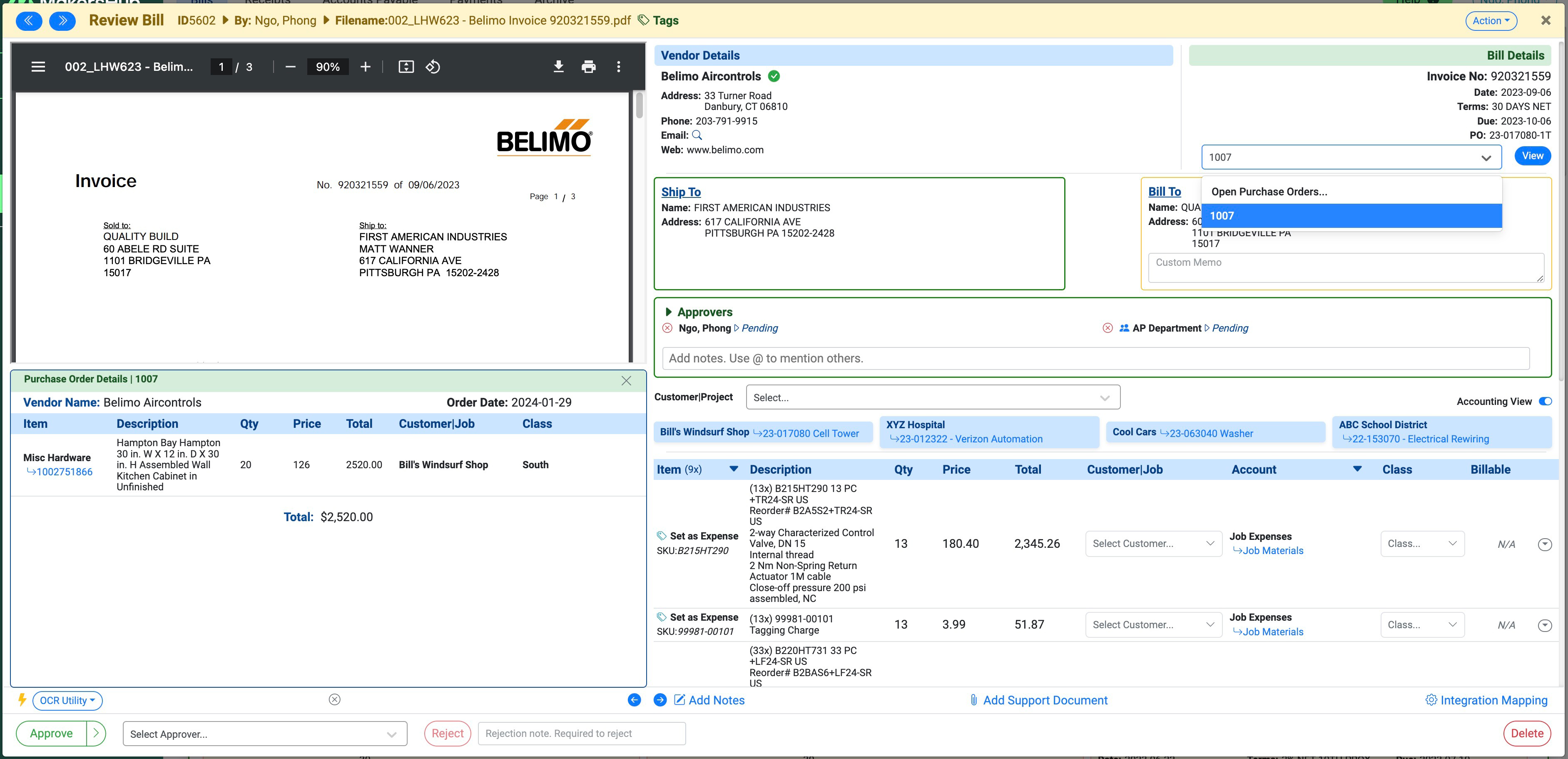Click tag icon for SKU B215HT290 row
Image resolution: width=1568 pixels, height=759 pixels.
[662, 535]
